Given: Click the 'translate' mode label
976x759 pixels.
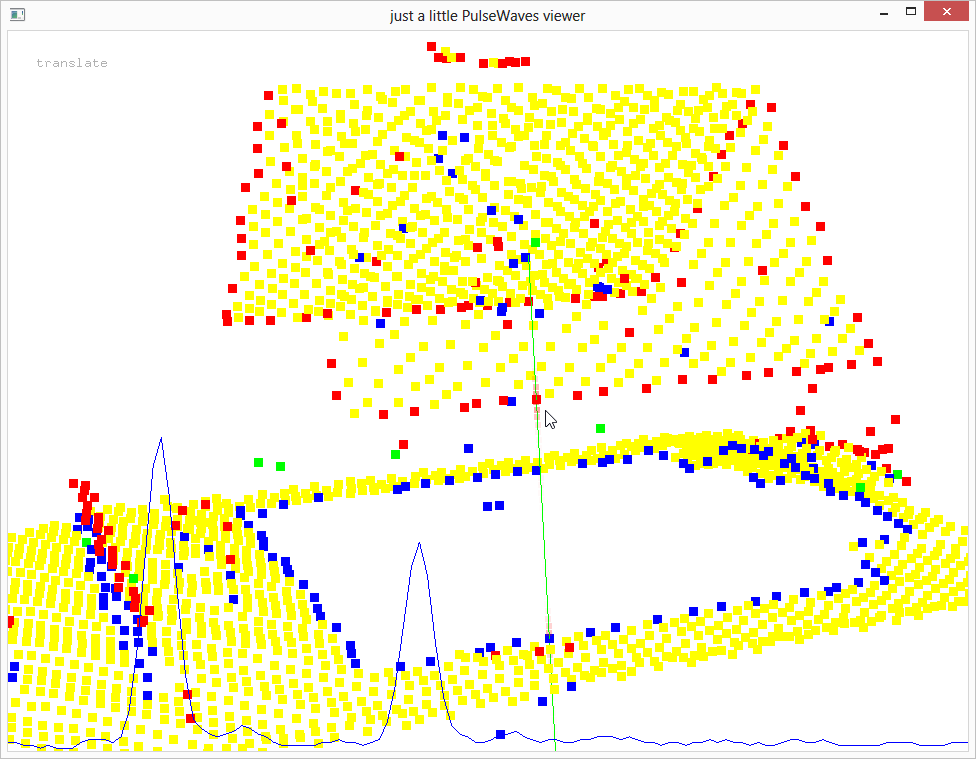Looking at the screenshot, I should click(72, 63).
